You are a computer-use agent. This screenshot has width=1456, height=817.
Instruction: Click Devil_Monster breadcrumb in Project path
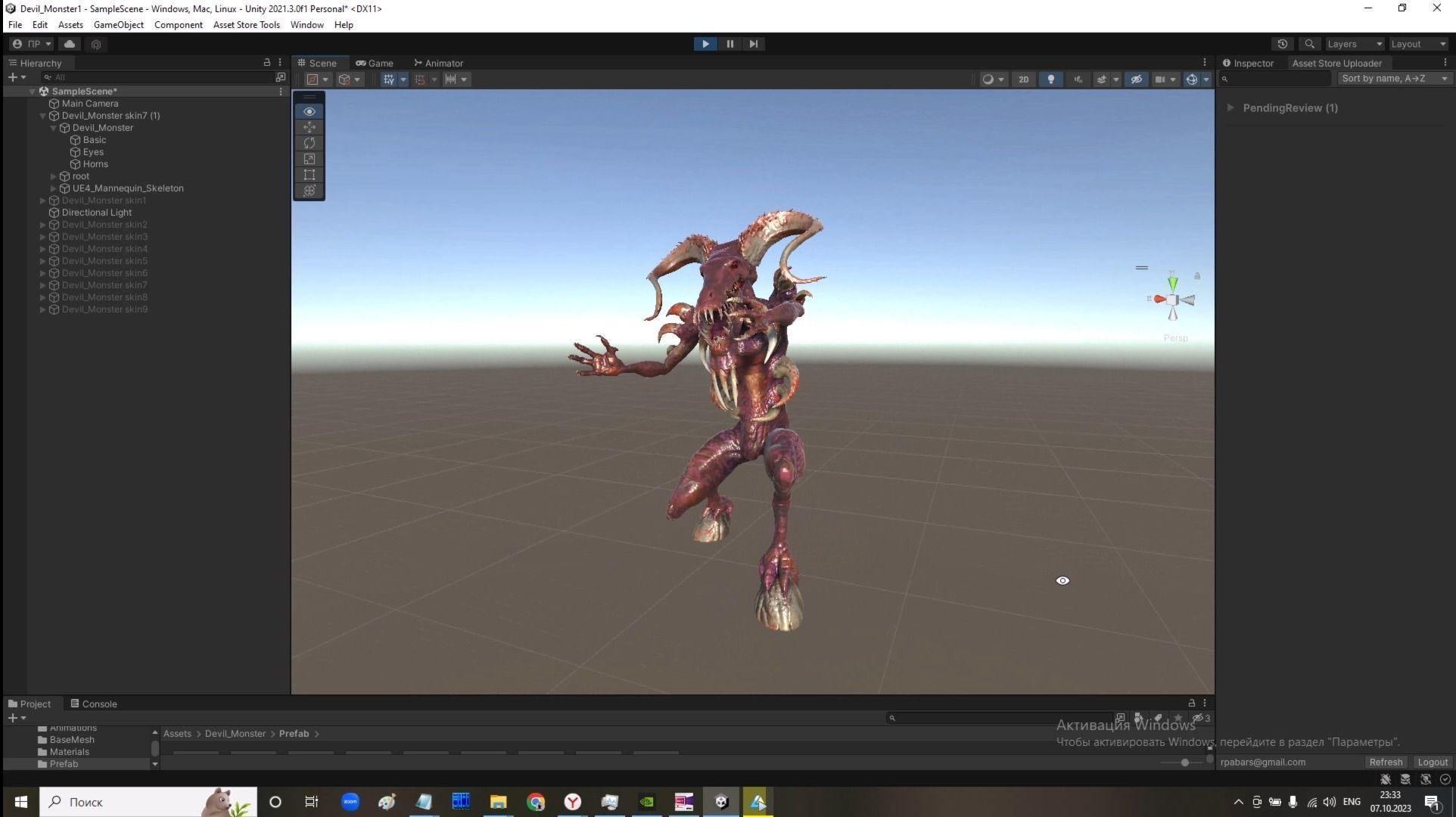pyautogui.click(x=235, y=734)
